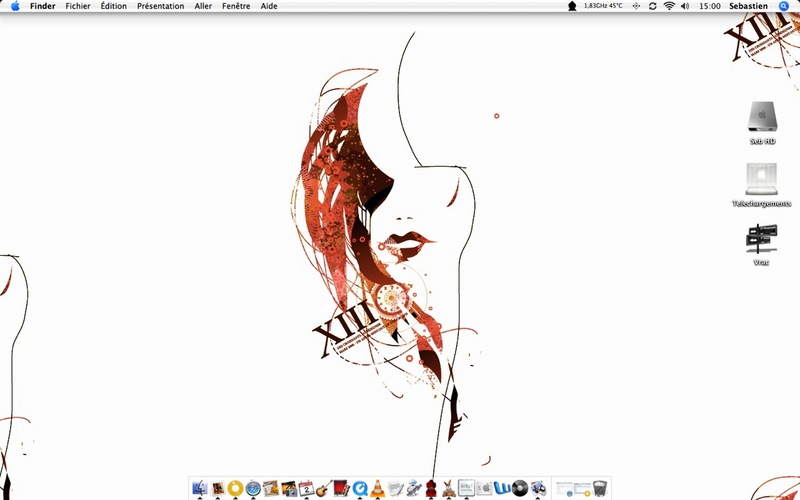Open iCal calendar in the Dock

tap(306, 488)
